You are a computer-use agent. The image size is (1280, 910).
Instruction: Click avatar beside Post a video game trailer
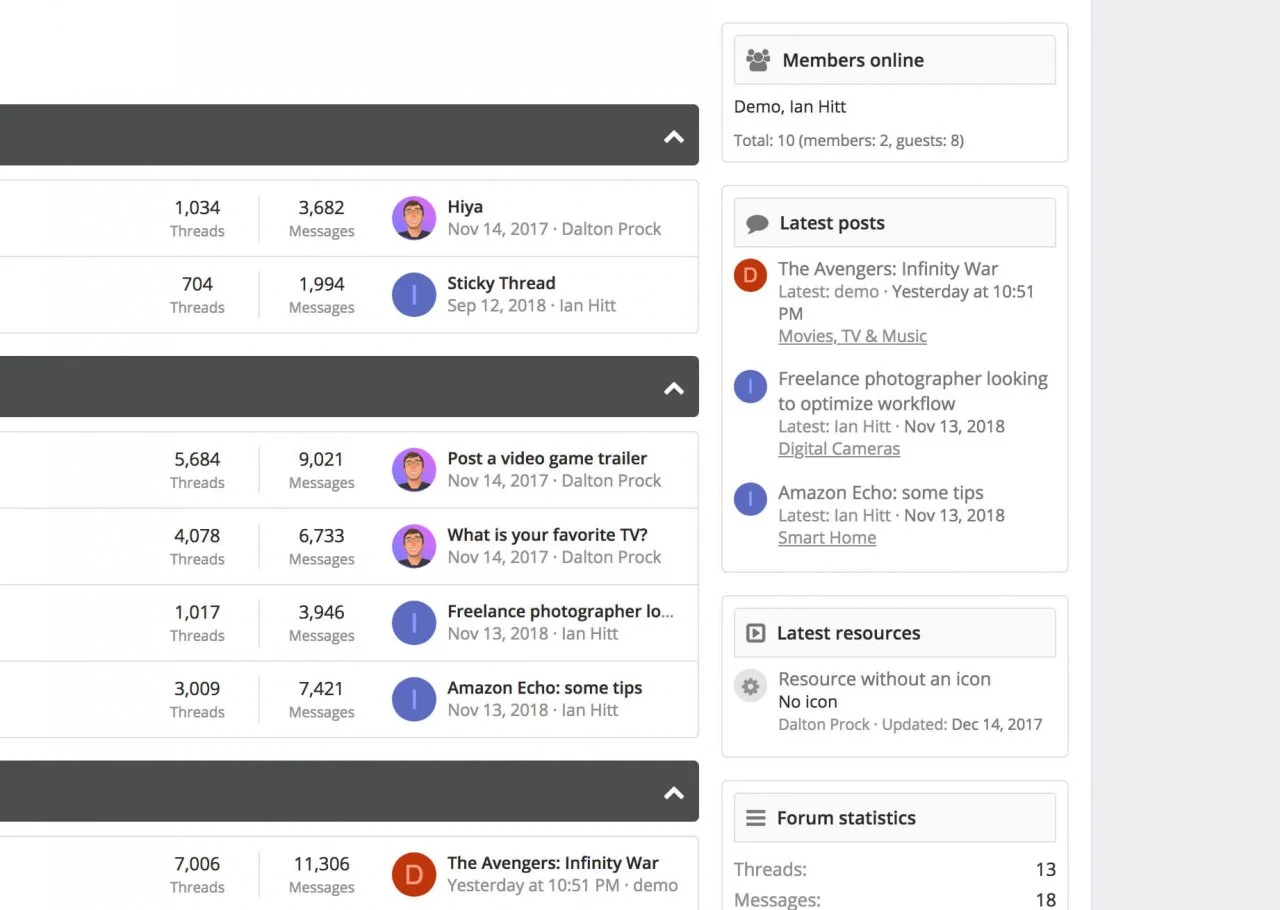point(413,470)
